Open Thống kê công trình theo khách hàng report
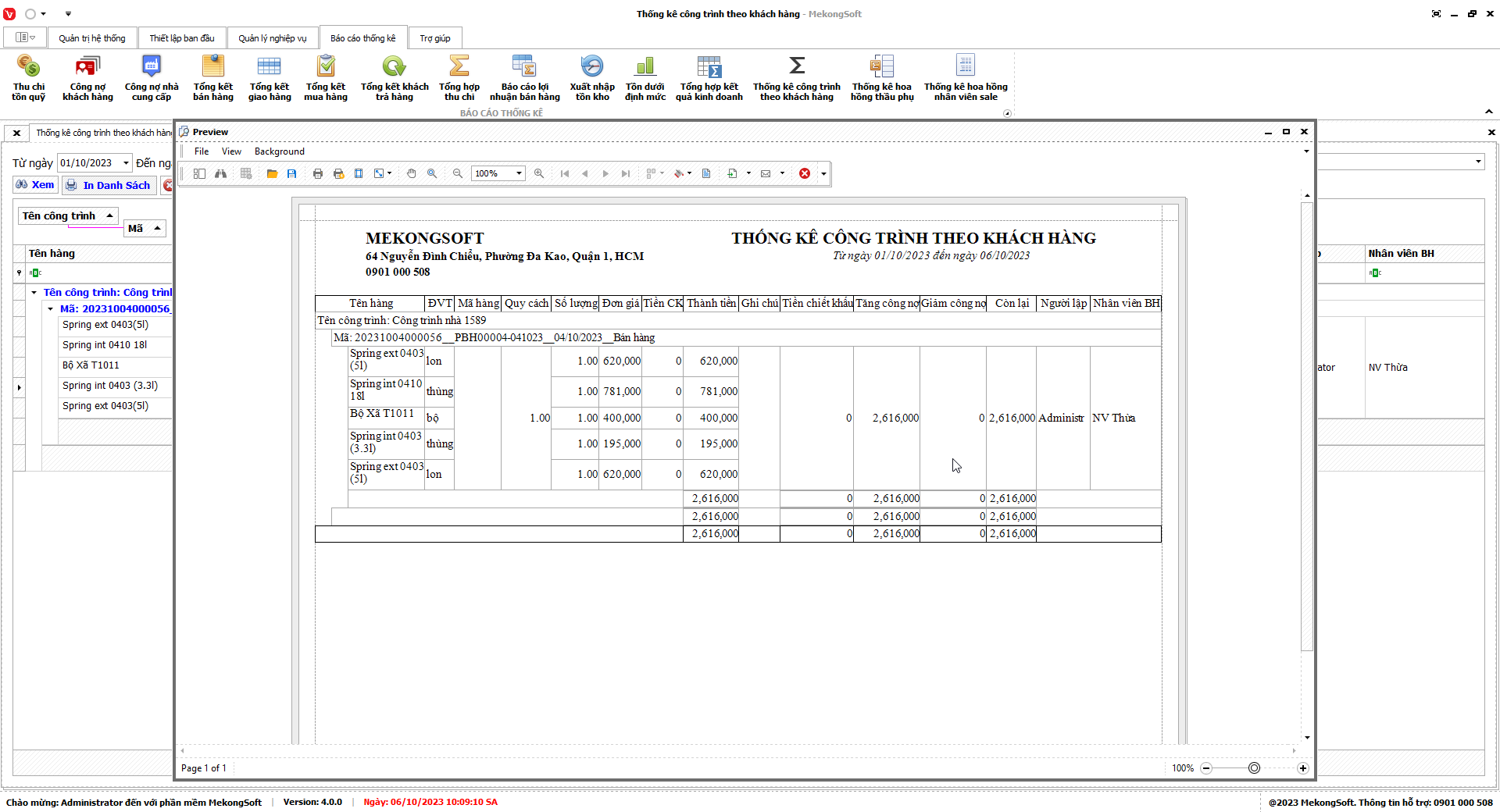 796,78
